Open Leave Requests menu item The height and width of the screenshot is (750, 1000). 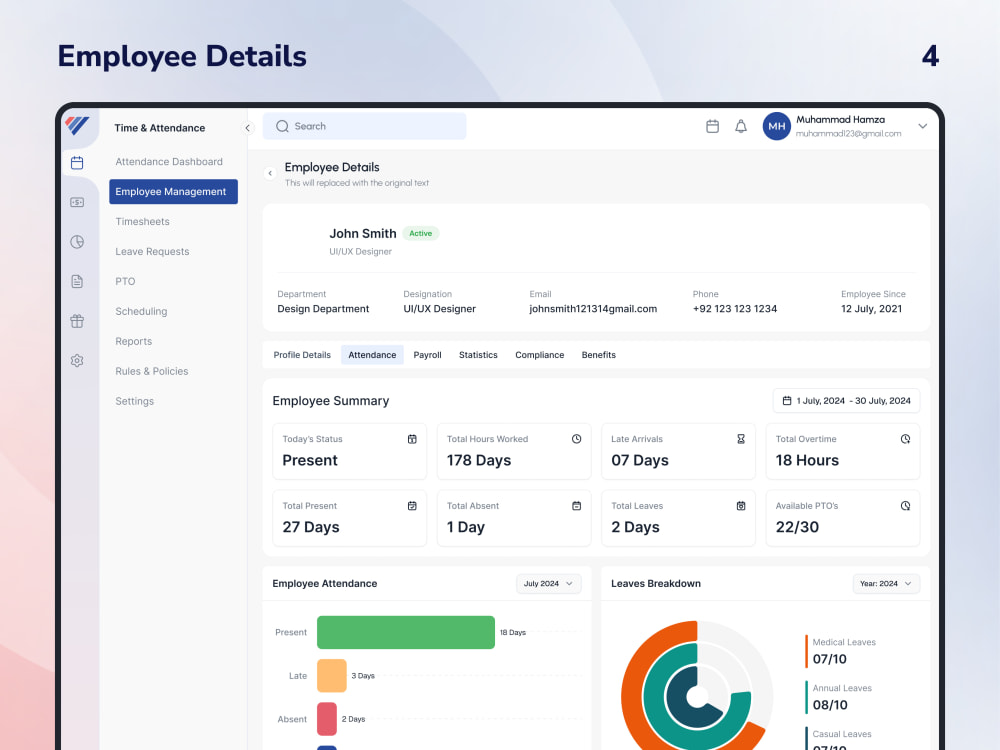(152, 251)
